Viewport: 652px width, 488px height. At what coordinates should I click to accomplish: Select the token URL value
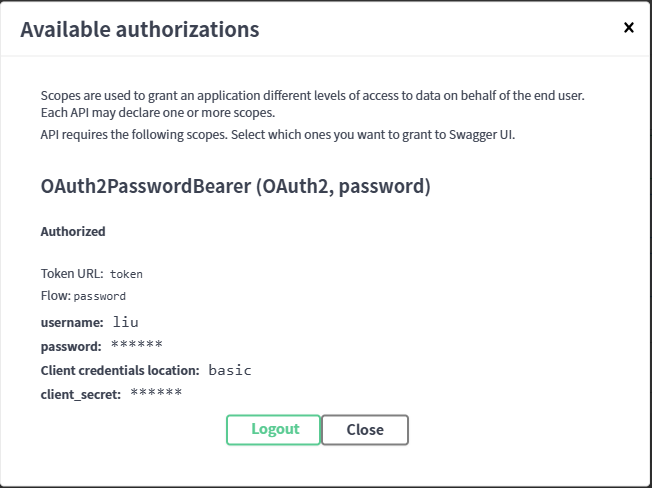[x=126, y=274]
